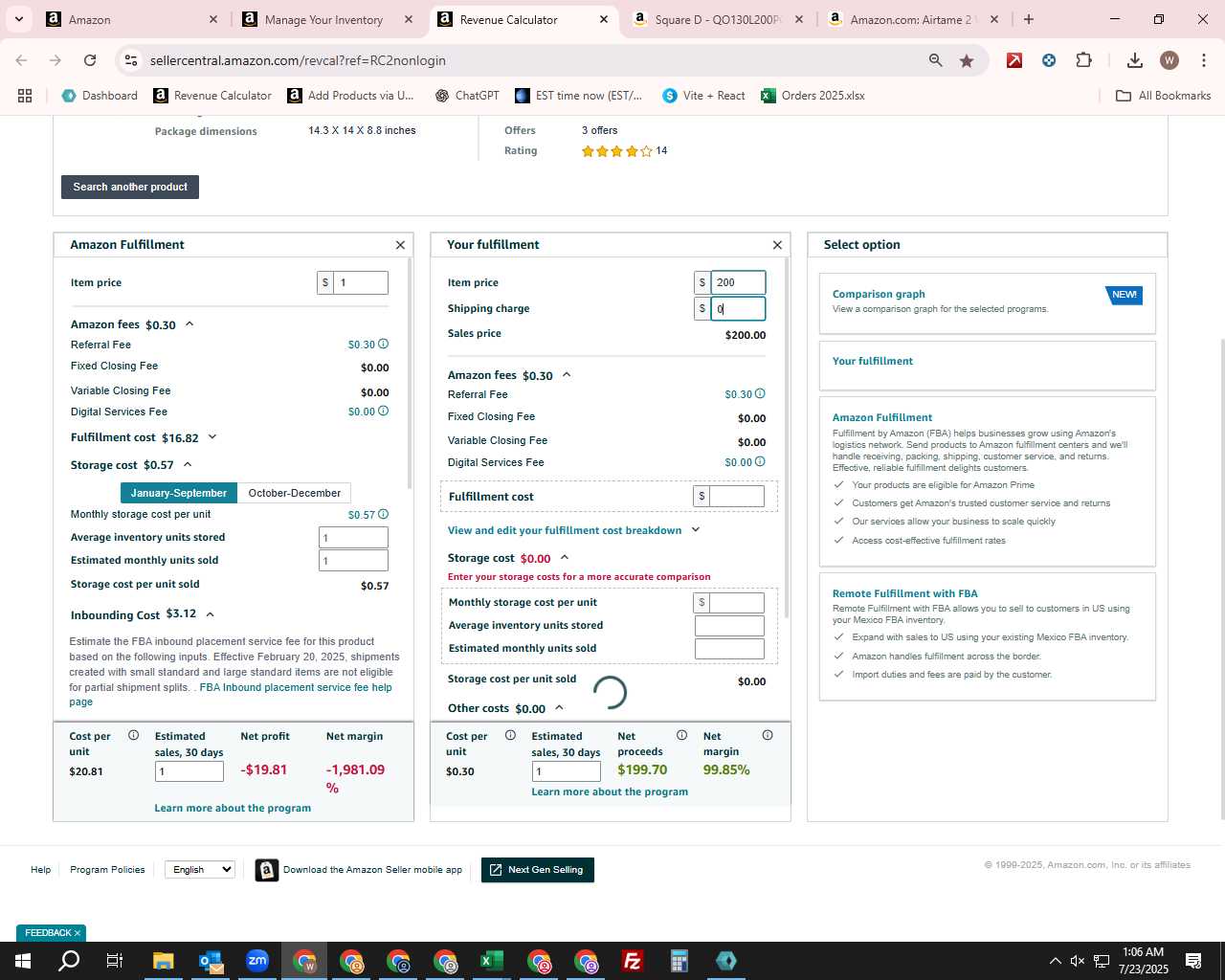Open the Dashboard bookmark
The width and height of the screenshot is (1225, 980).
point(100,96)
